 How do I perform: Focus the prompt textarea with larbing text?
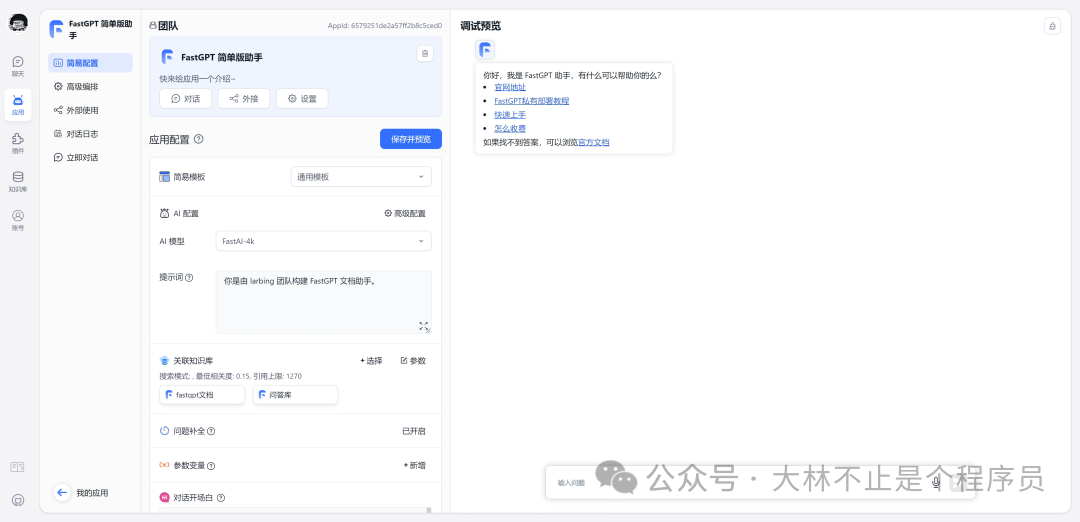(324, 302)
